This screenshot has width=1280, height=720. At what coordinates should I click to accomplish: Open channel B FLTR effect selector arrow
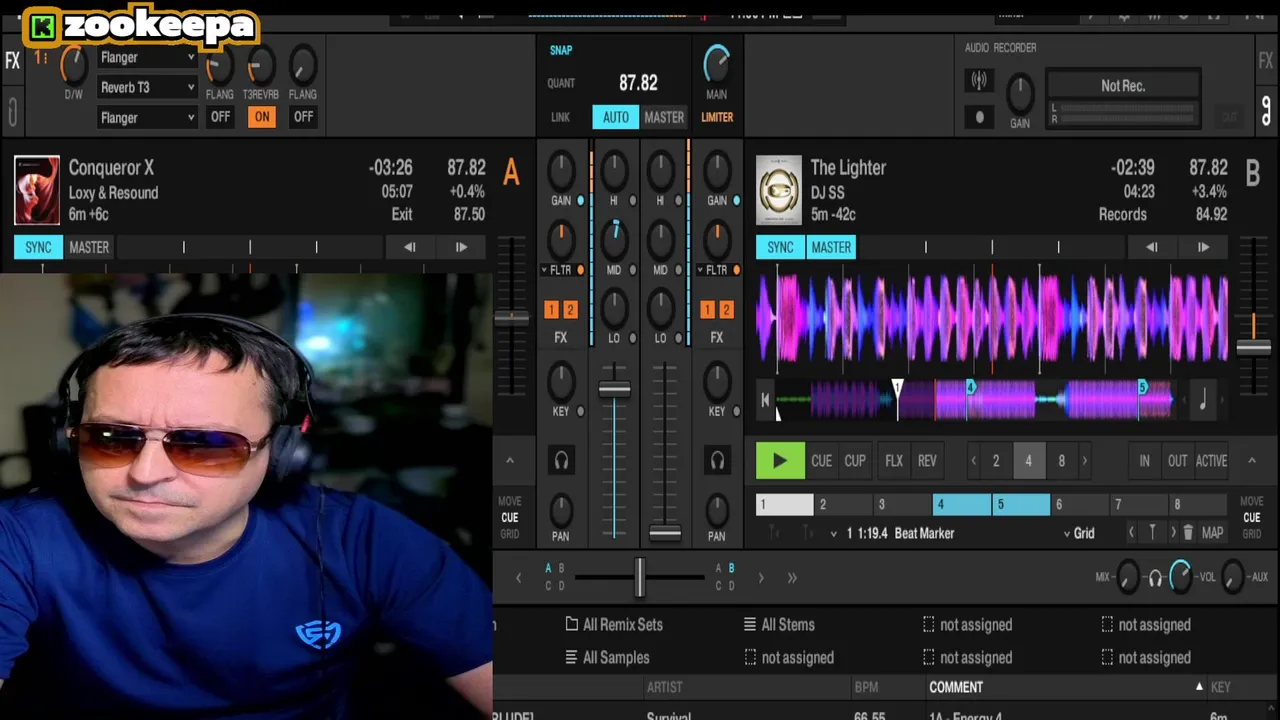click(x=699, y=270)
